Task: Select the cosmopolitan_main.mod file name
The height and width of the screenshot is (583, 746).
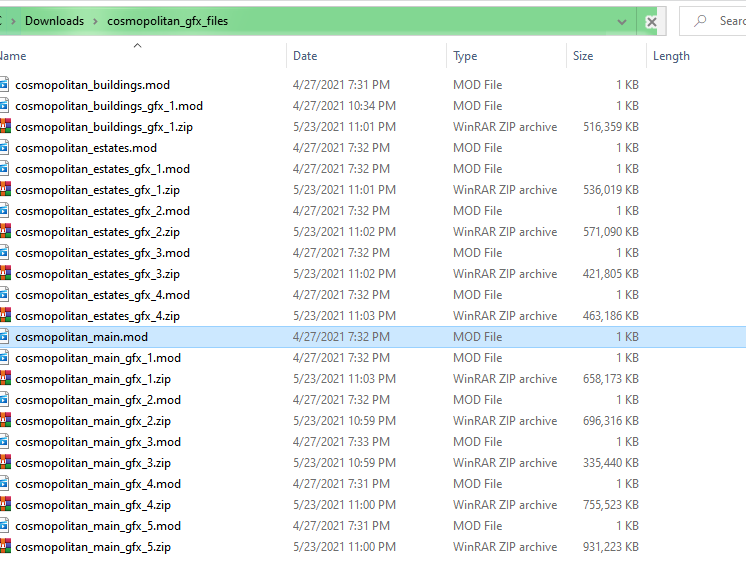Action: coord(81,337)
